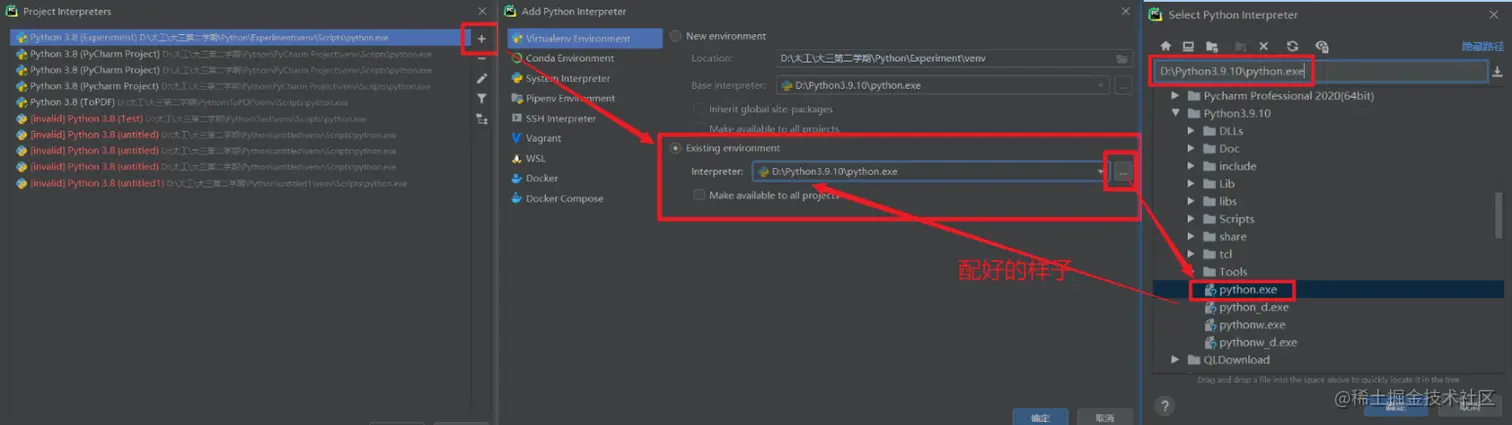Click the plus icon in Project Interpreters

coord(481,39)
